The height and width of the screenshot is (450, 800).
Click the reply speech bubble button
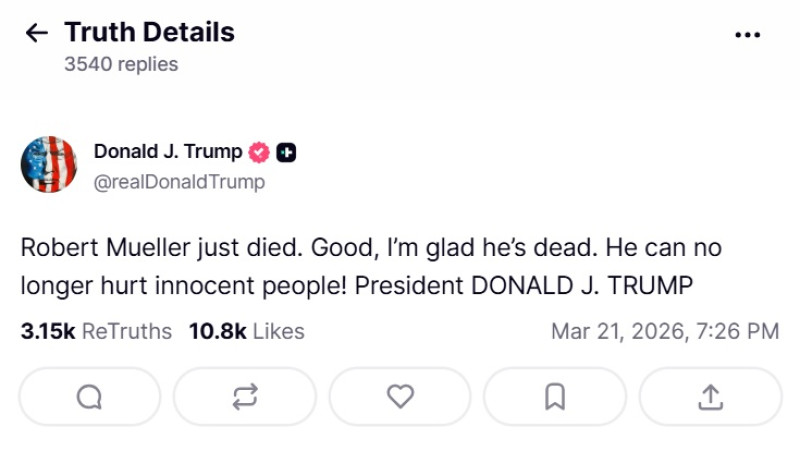pyautogui.click(x=89, y=397)
